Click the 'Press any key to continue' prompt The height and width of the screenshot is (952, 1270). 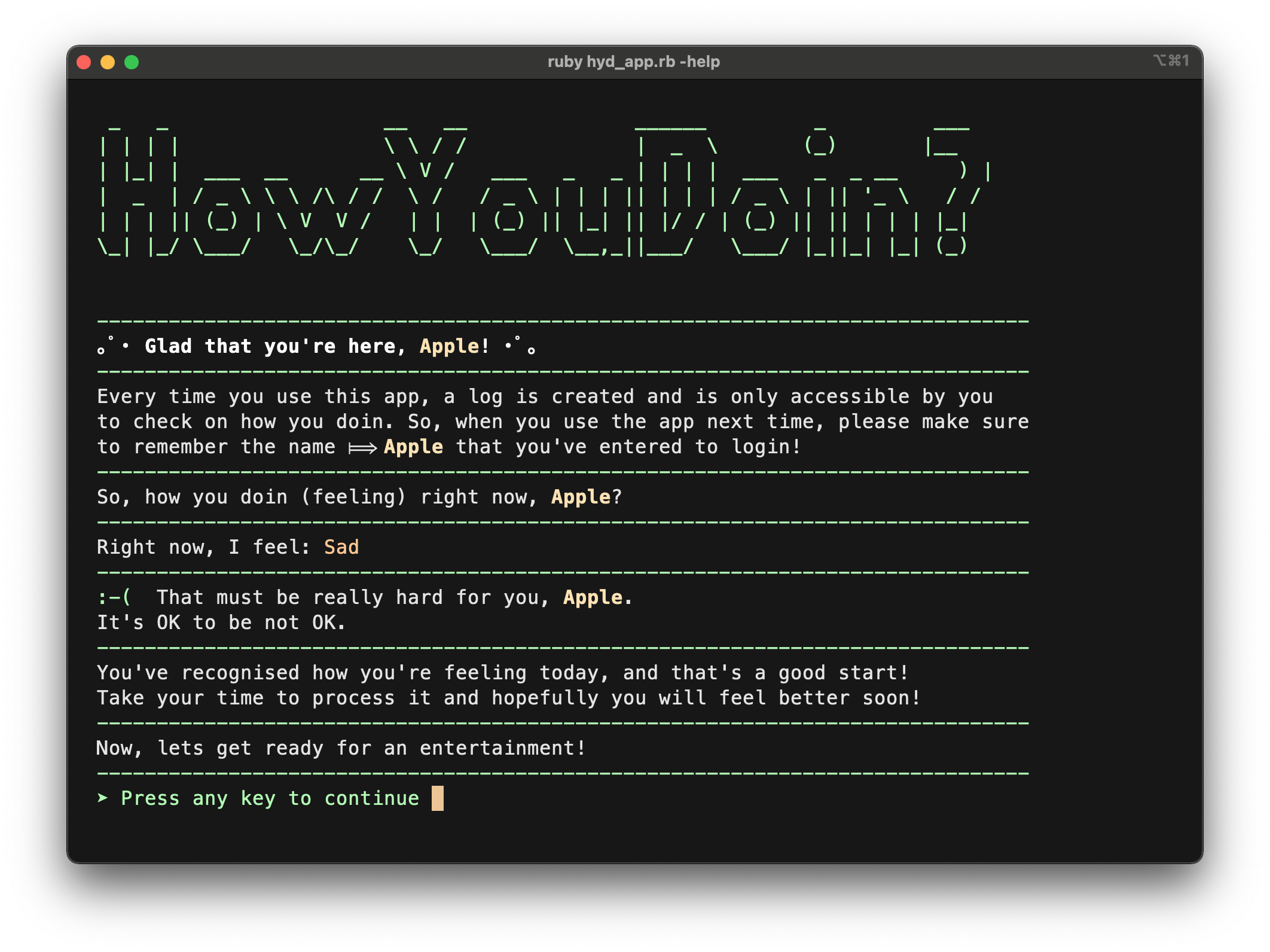pyautogui.click(x=270, y=798)
